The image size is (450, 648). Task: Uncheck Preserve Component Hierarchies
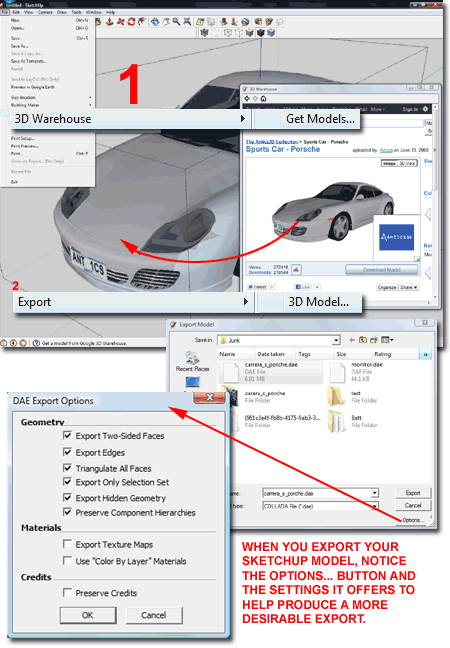67,512
